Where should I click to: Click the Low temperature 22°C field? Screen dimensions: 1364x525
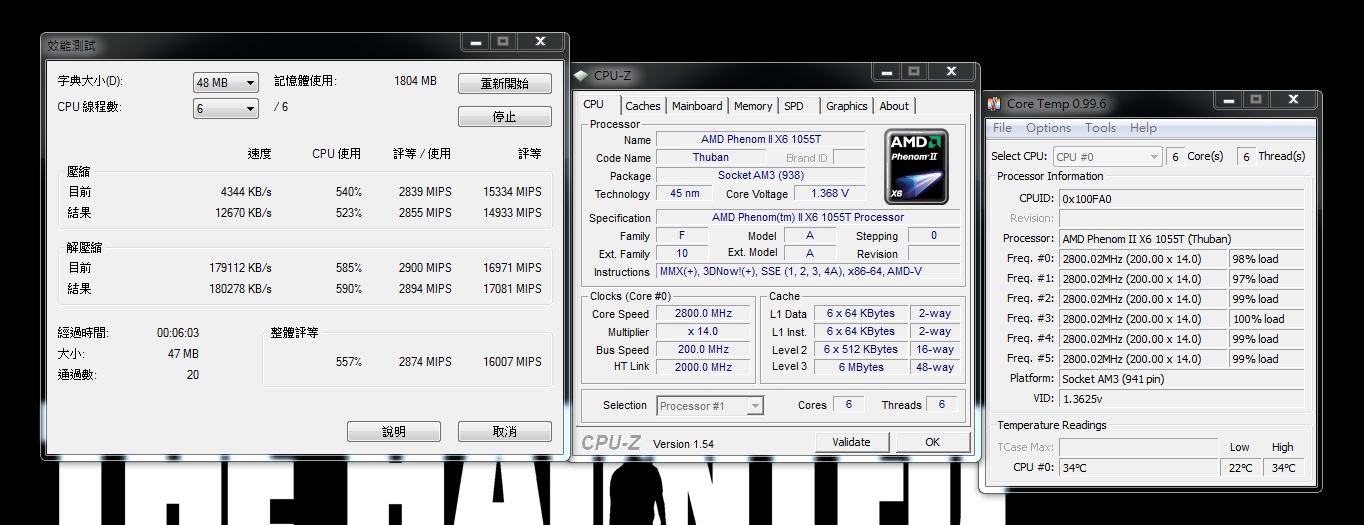point(1240,467)
